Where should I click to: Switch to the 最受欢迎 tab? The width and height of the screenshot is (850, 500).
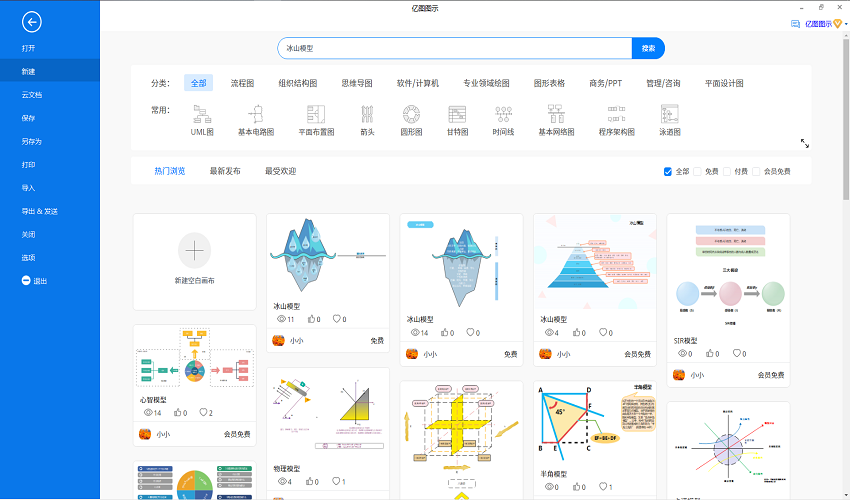click(x=280, y=171)
